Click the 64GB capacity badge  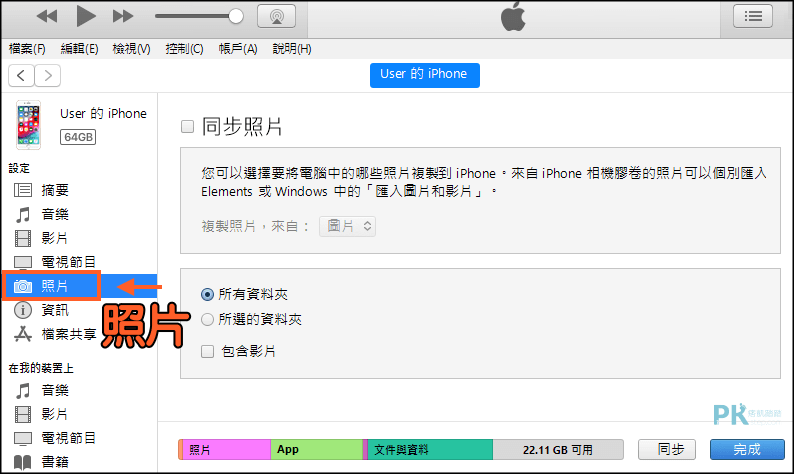[x=78, y=137]
